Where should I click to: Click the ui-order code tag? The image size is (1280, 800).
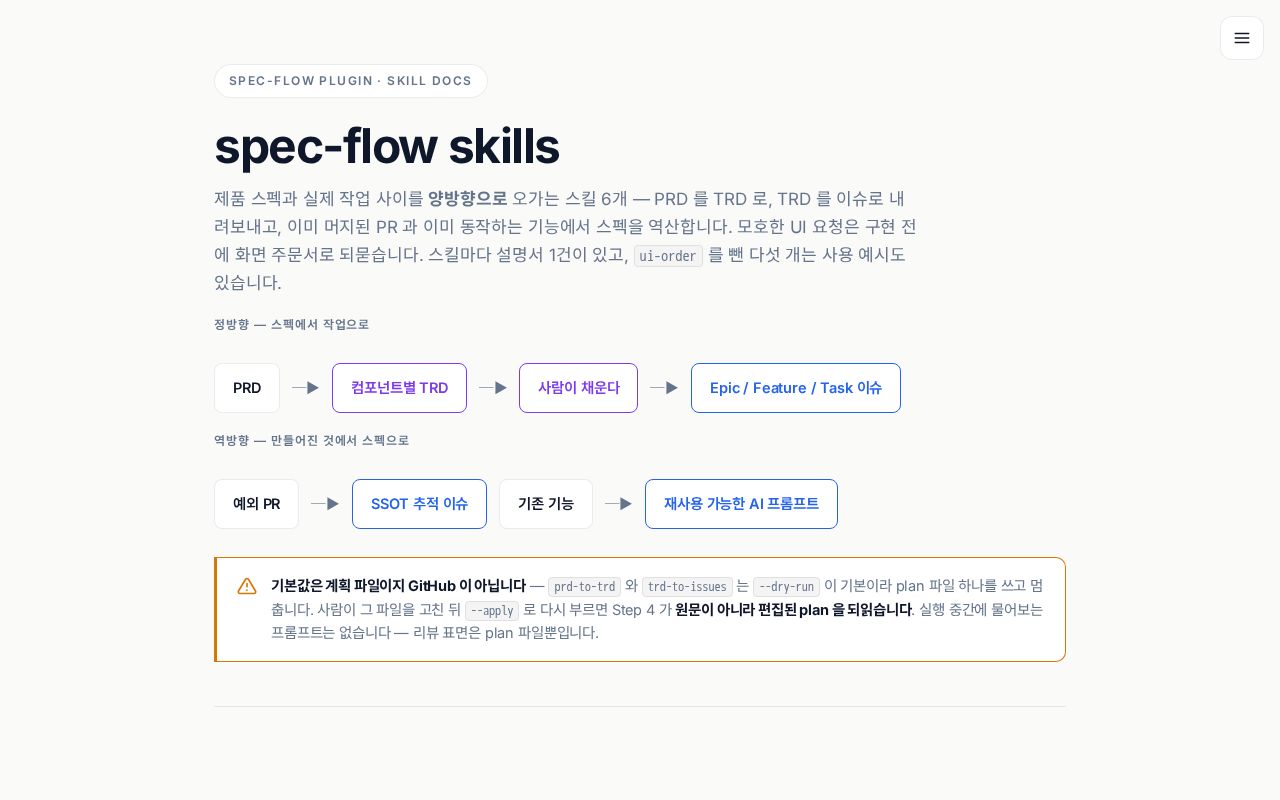coord(668,256)
